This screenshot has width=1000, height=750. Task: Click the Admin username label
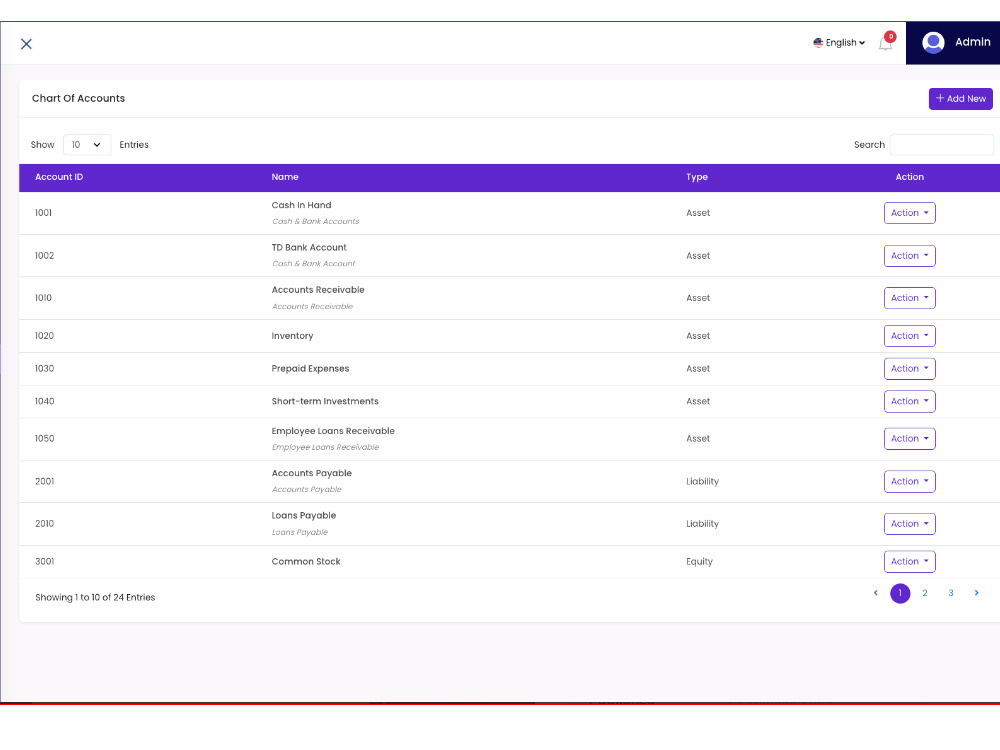click(x=973, y=42)
